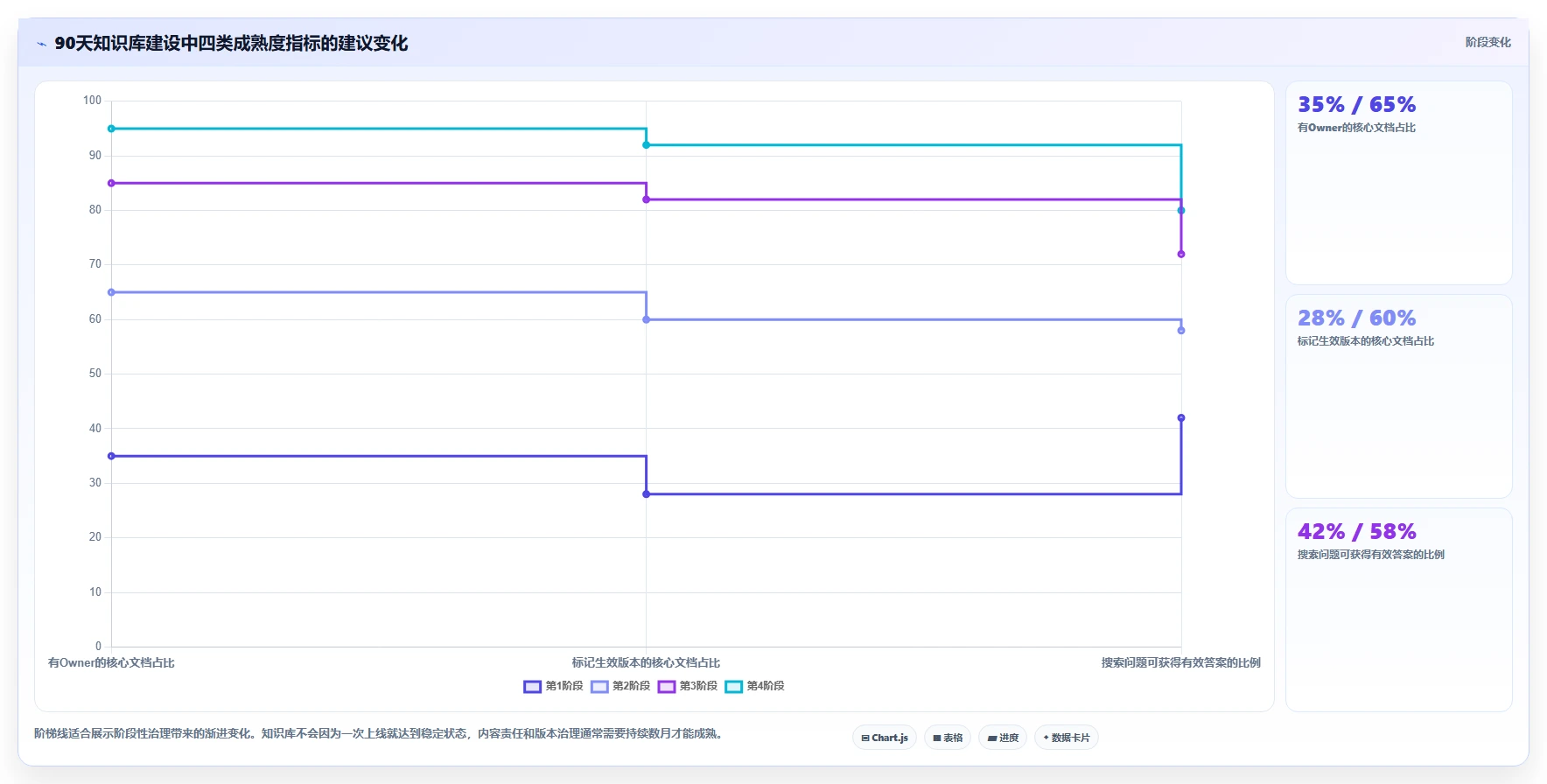Click the 第3阶段 middle data point at 82
Viewport: 1547px width, 784px height.
point(647,199)
